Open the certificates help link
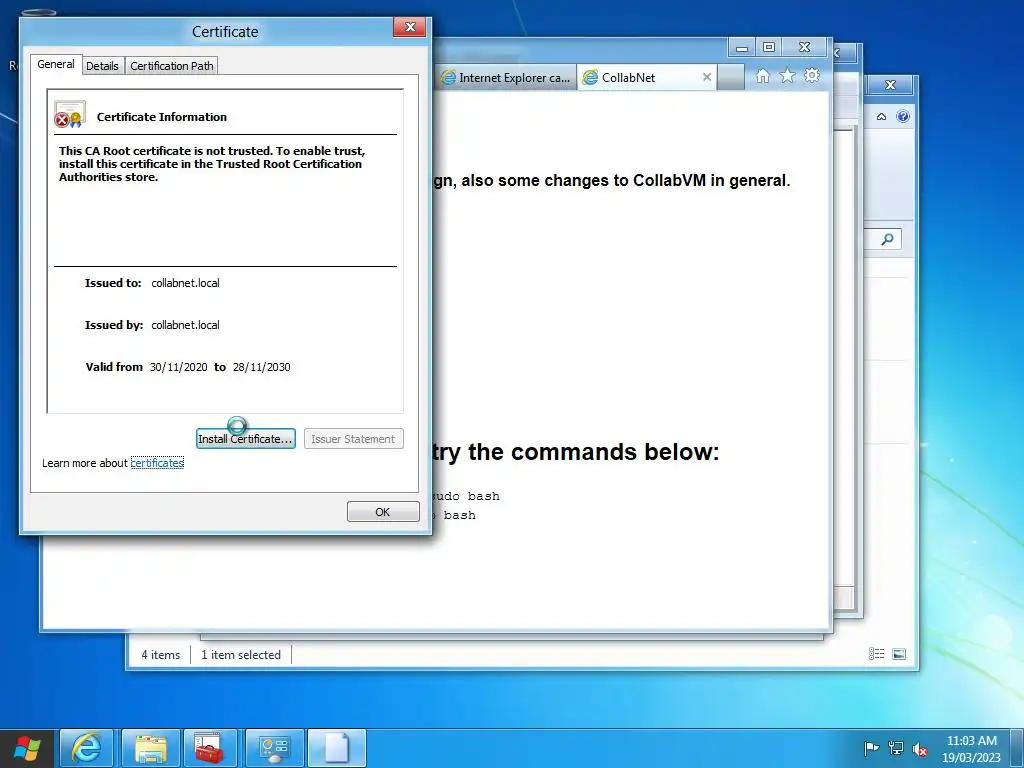Image resolution: width=1024 pixels, height=768 pixels. (x=157, y=463)
